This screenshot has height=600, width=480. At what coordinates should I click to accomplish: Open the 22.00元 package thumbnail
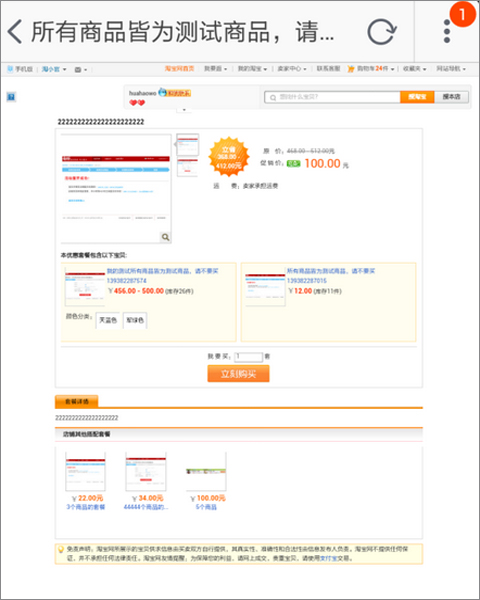tap(85, 471)
